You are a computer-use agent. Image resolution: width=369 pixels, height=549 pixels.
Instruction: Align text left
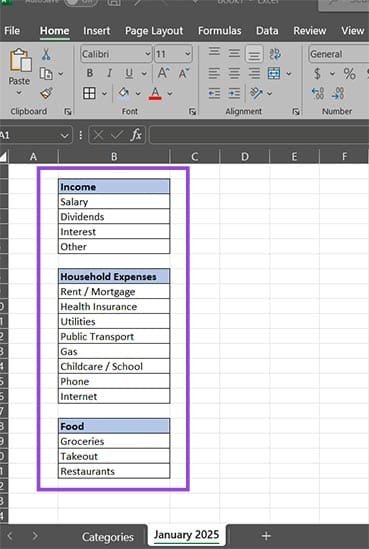coord(214,74)
